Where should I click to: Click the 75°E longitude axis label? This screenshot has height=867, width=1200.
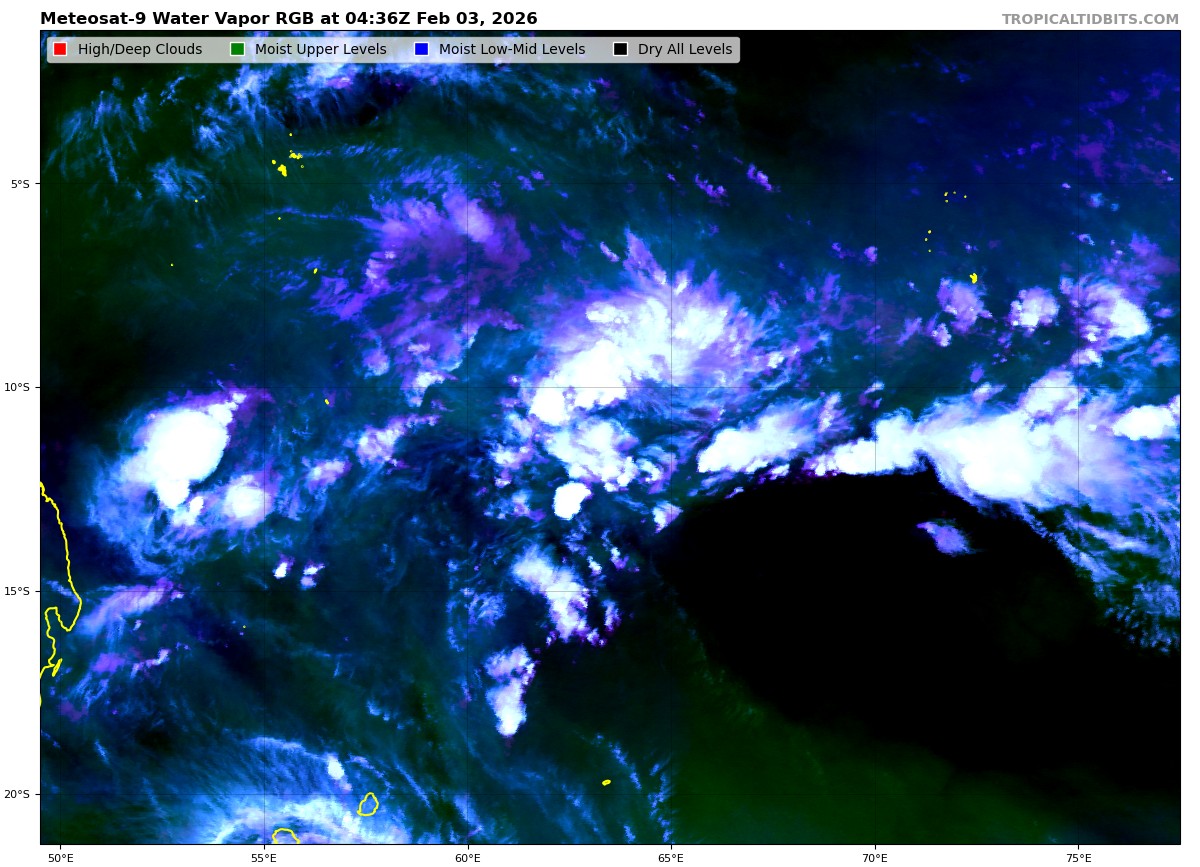pos(1078,857)
